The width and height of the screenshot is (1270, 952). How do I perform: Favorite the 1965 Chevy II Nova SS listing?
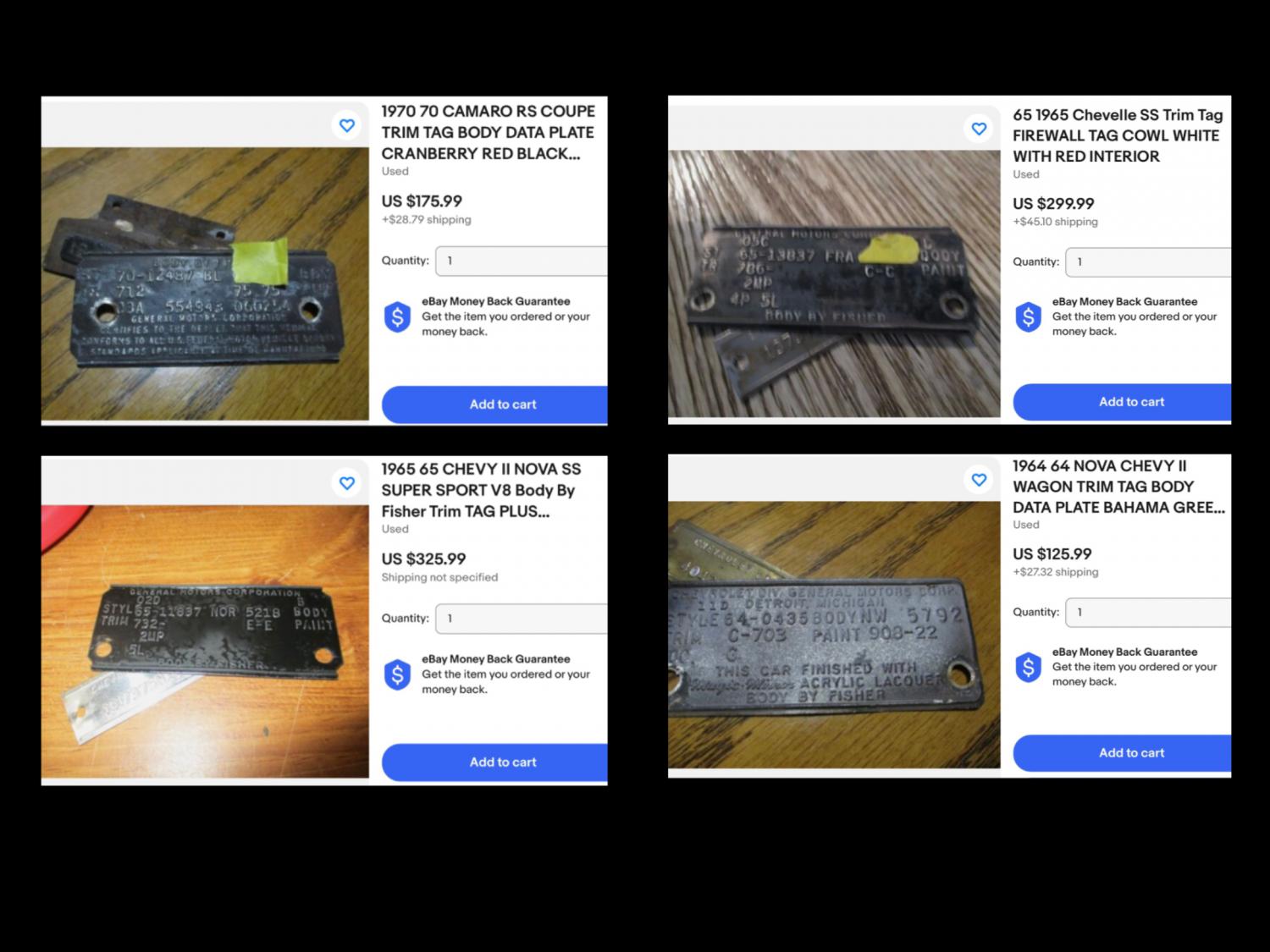click(347, 483)
